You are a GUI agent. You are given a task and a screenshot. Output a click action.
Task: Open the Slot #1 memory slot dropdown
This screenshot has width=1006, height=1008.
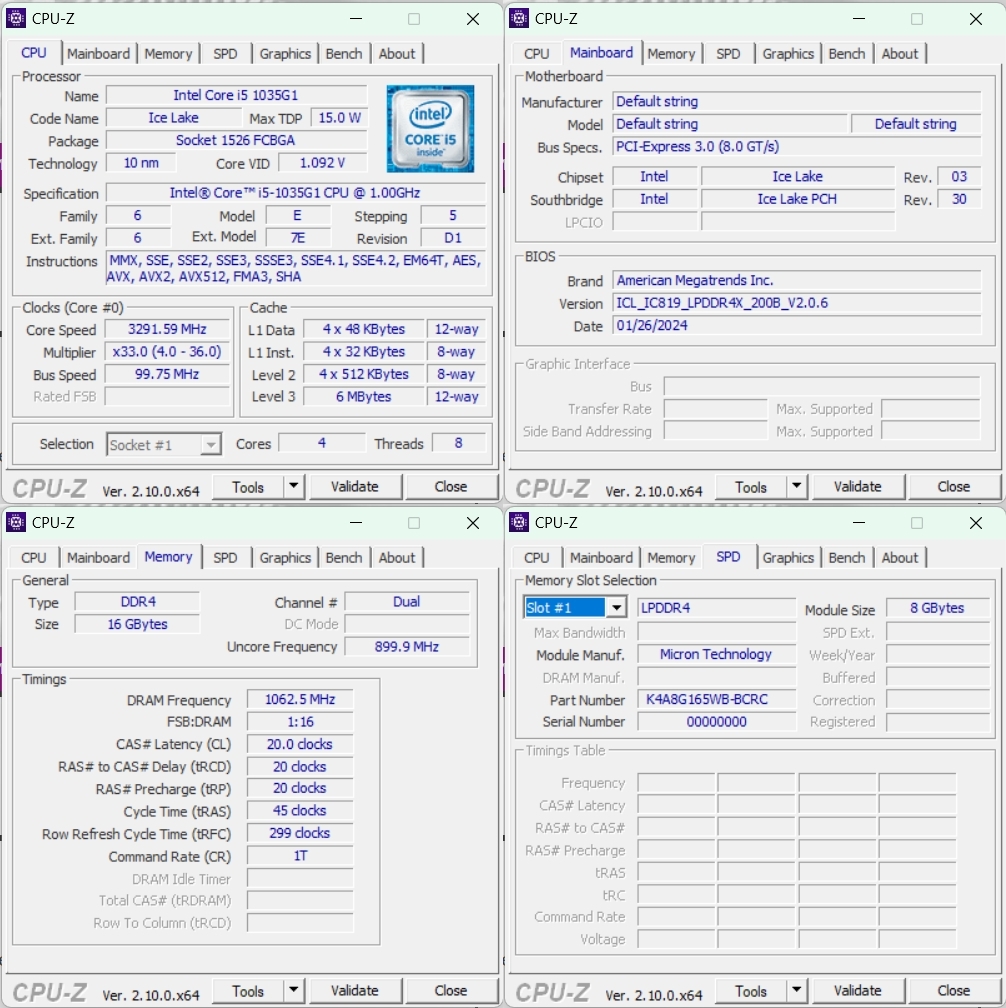click(x=616, y=608)
